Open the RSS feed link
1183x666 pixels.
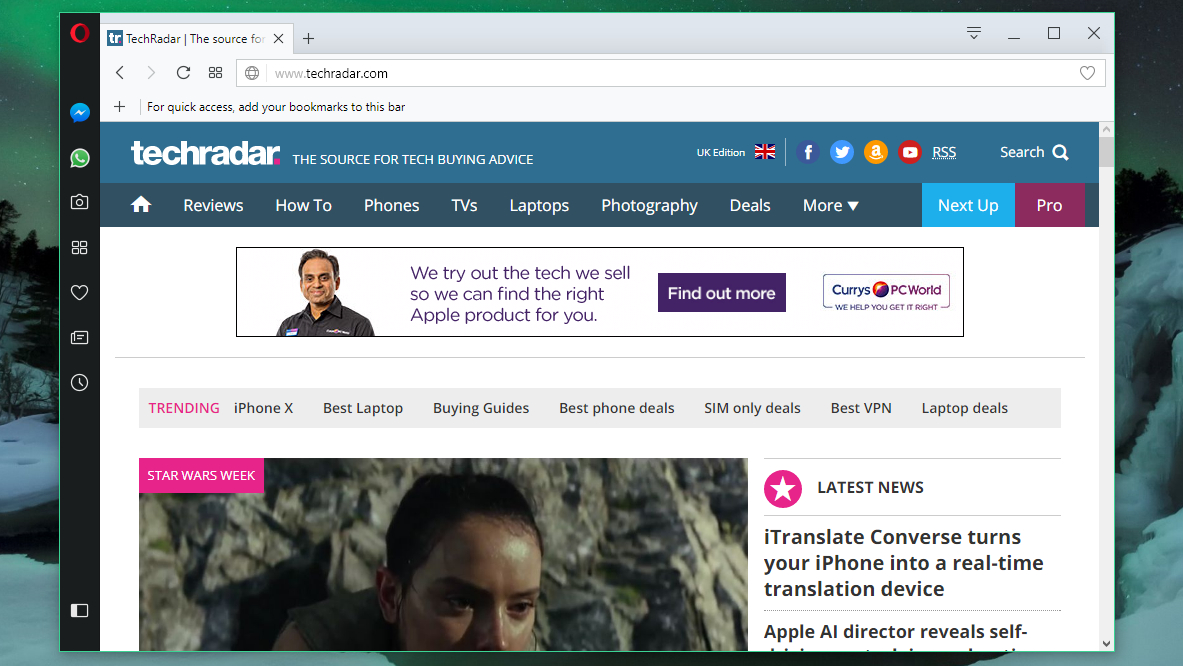point(944,152)
